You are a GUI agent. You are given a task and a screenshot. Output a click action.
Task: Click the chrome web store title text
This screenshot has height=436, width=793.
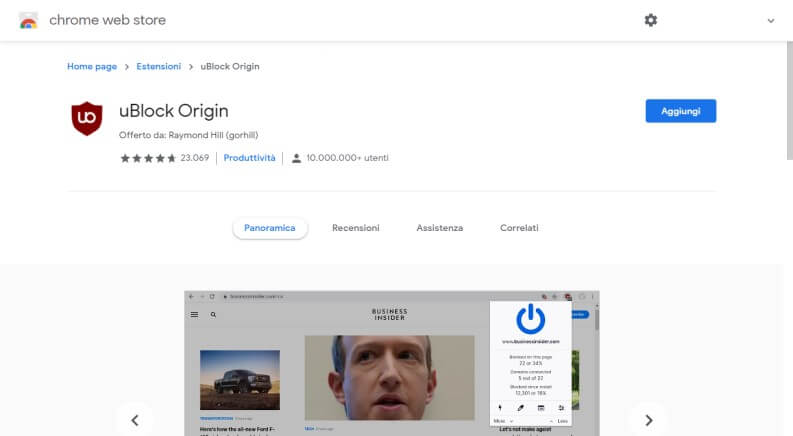[x=107, y=20]
